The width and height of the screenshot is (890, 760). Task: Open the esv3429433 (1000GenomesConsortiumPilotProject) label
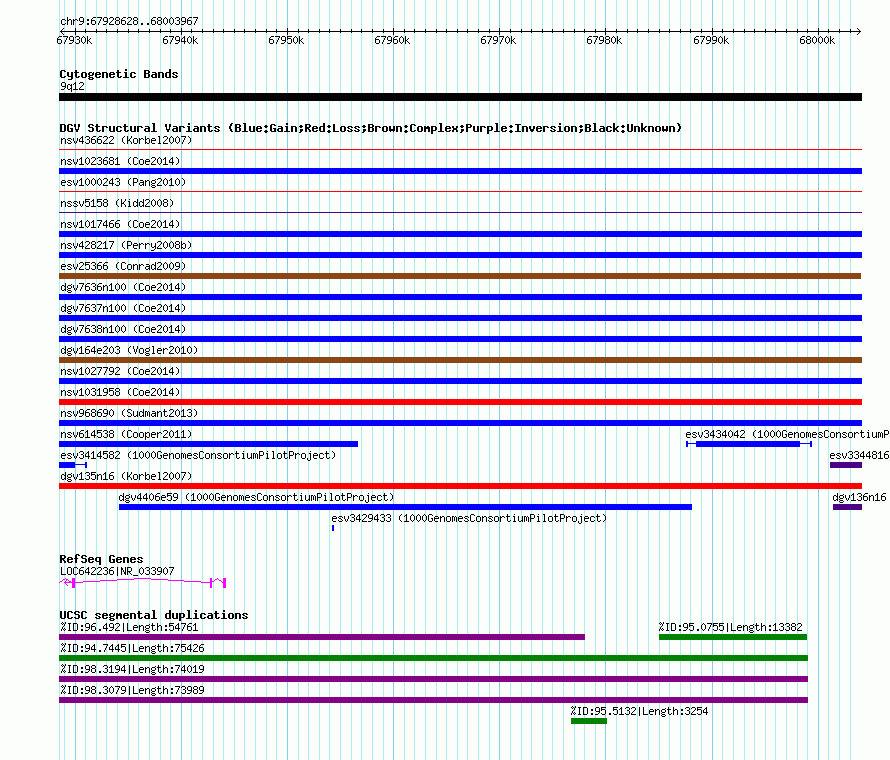click(x=469, y=518)
